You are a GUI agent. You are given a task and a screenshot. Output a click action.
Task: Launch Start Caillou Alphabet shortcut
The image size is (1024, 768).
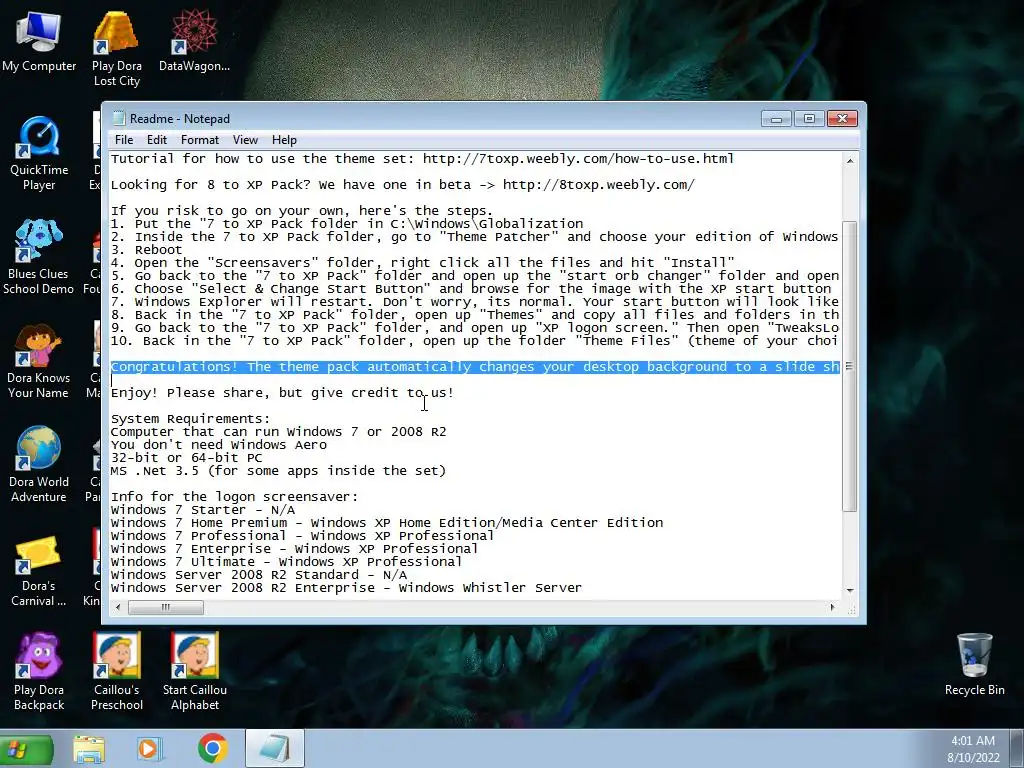(195, 673)
